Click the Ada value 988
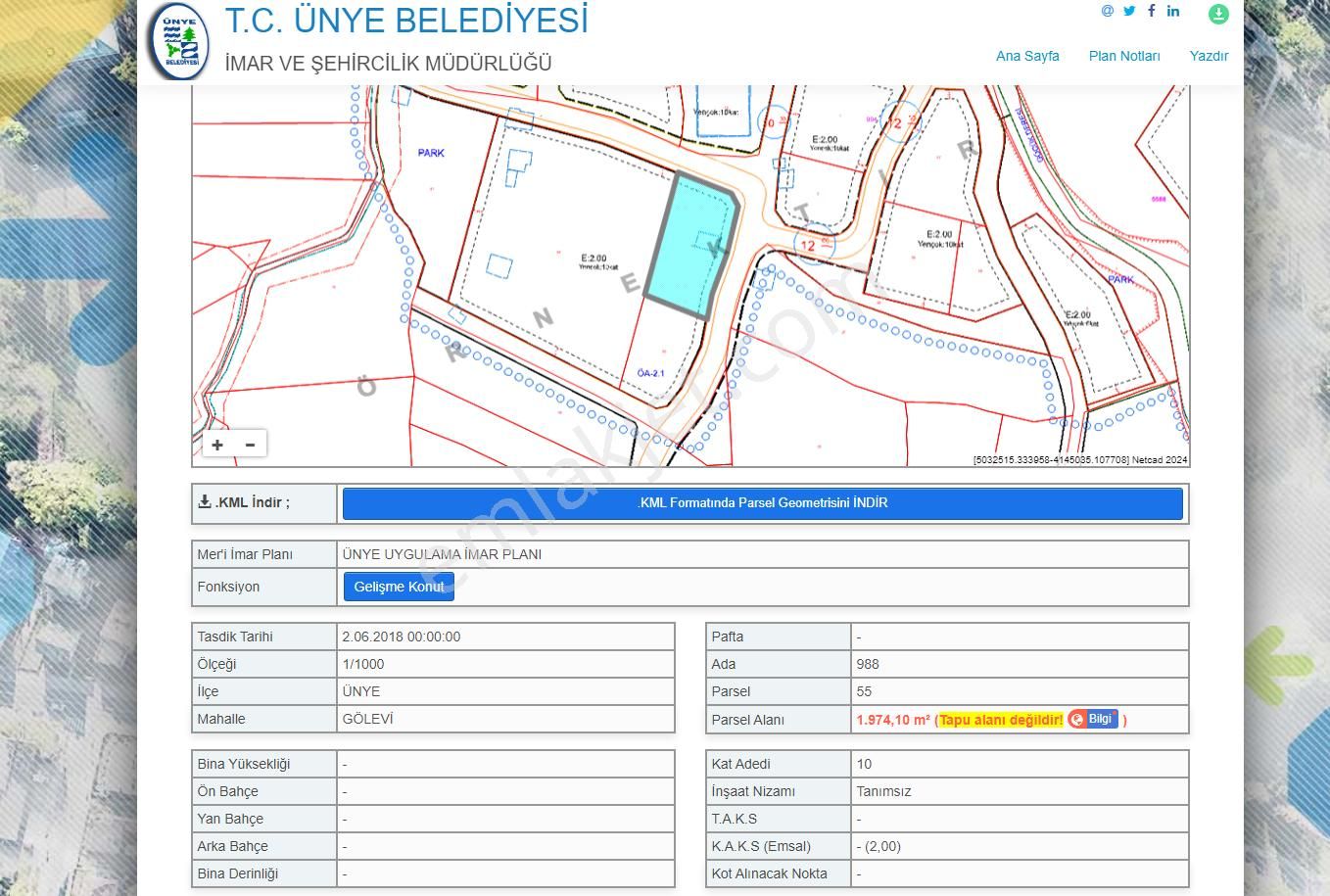The image size is (1330, 896). (868, 664)
